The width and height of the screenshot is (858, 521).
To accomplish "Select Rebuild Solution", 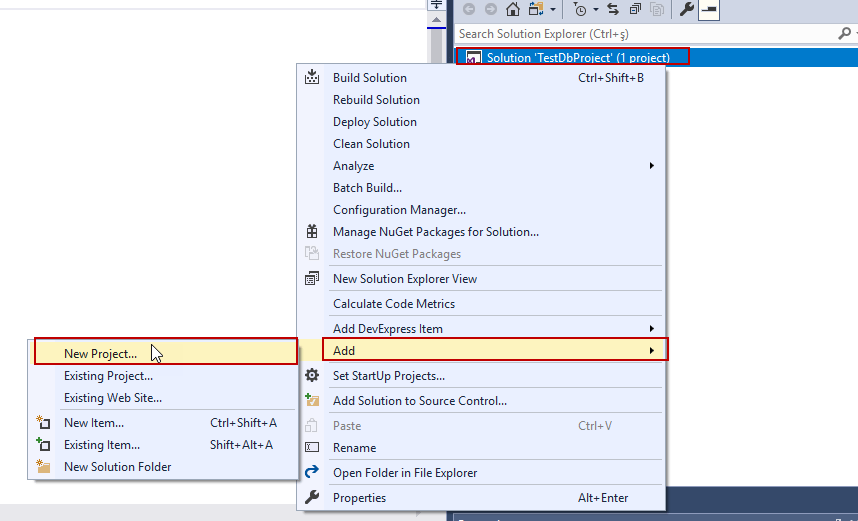I will pos(481,100).
